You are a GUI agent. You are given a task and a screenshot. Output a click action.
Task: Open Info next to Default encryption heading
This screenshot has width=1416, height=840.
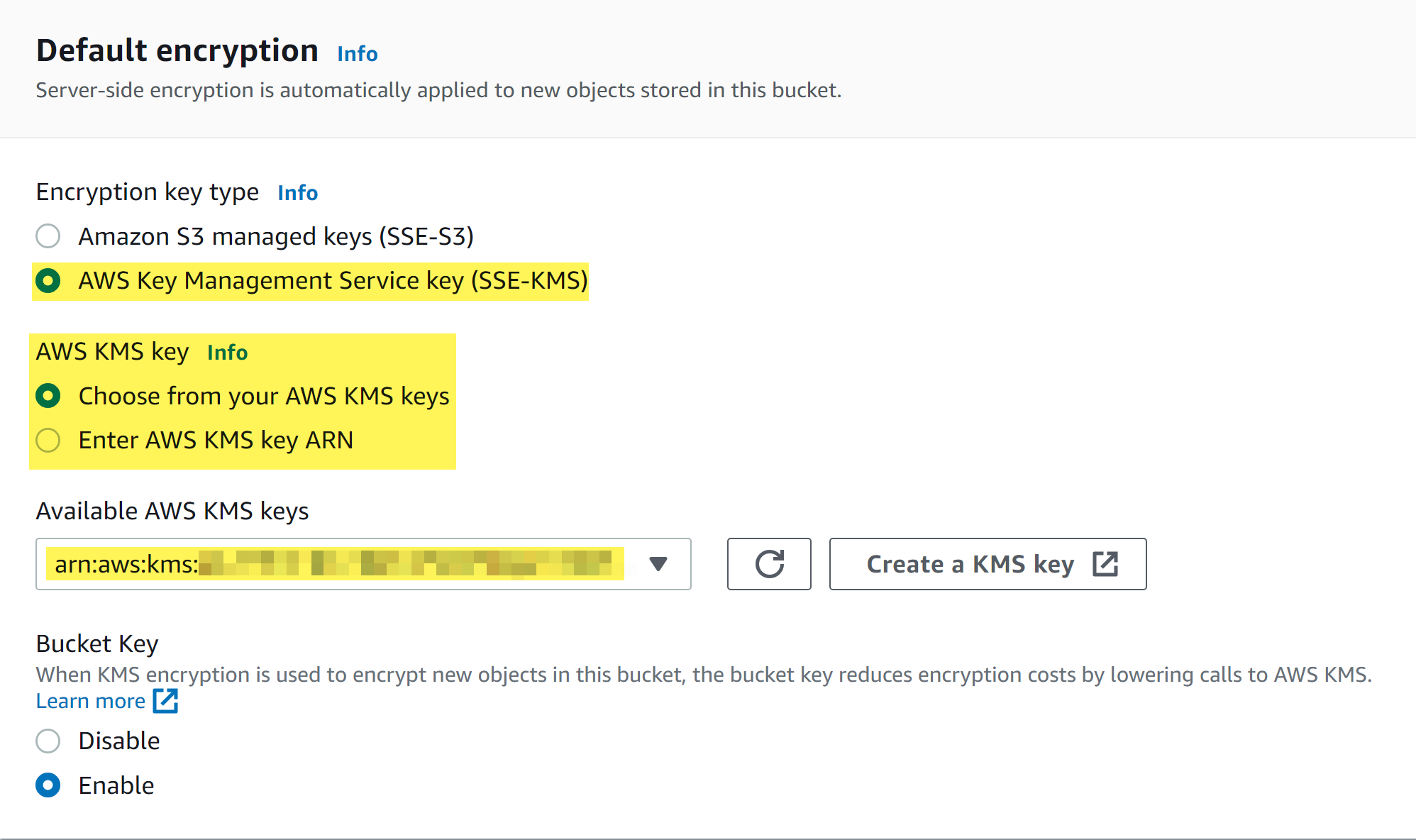357,54
